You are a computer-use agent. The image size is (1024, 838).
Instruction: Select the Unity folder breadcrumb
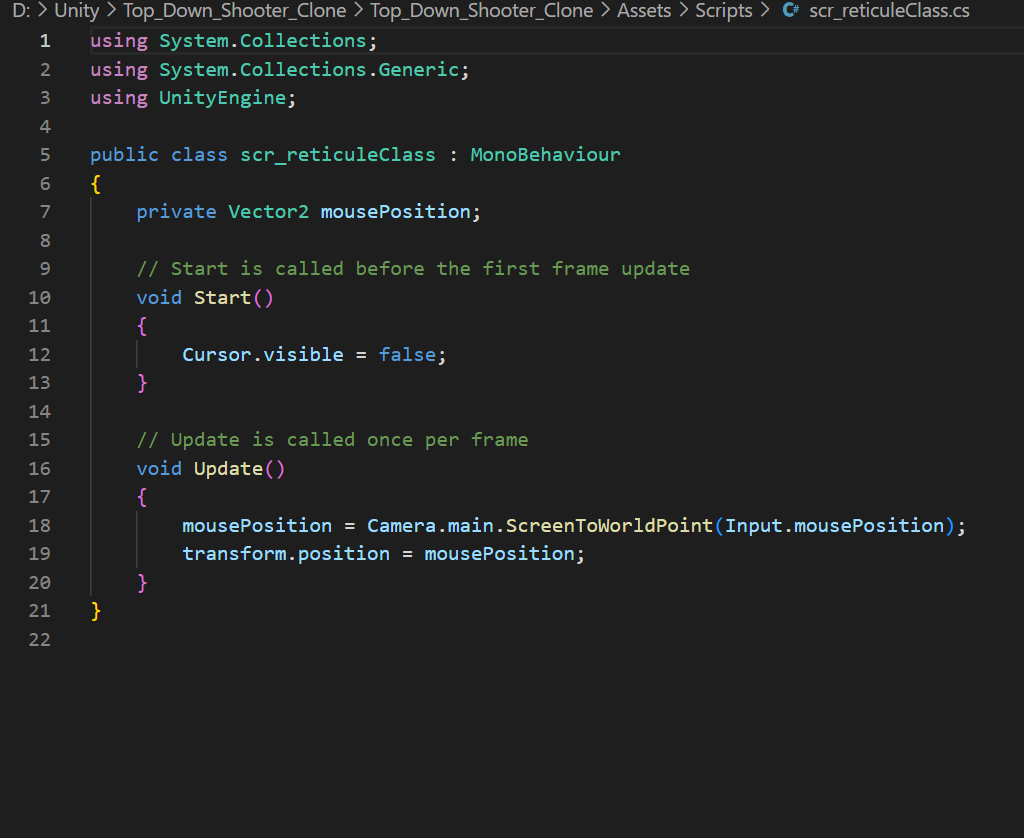[x=76, y=12]
